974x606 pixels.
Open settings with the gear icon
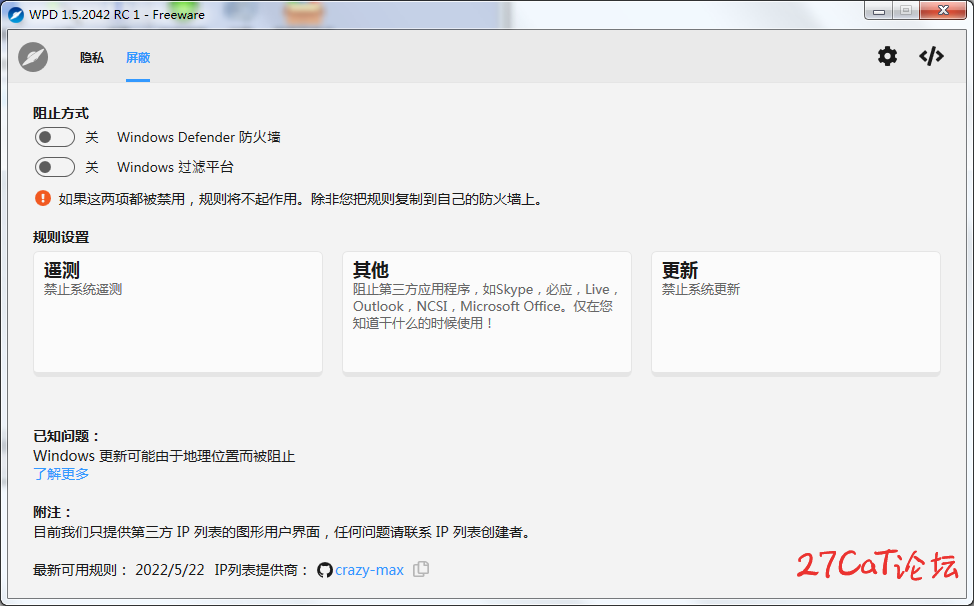(887, 57)
